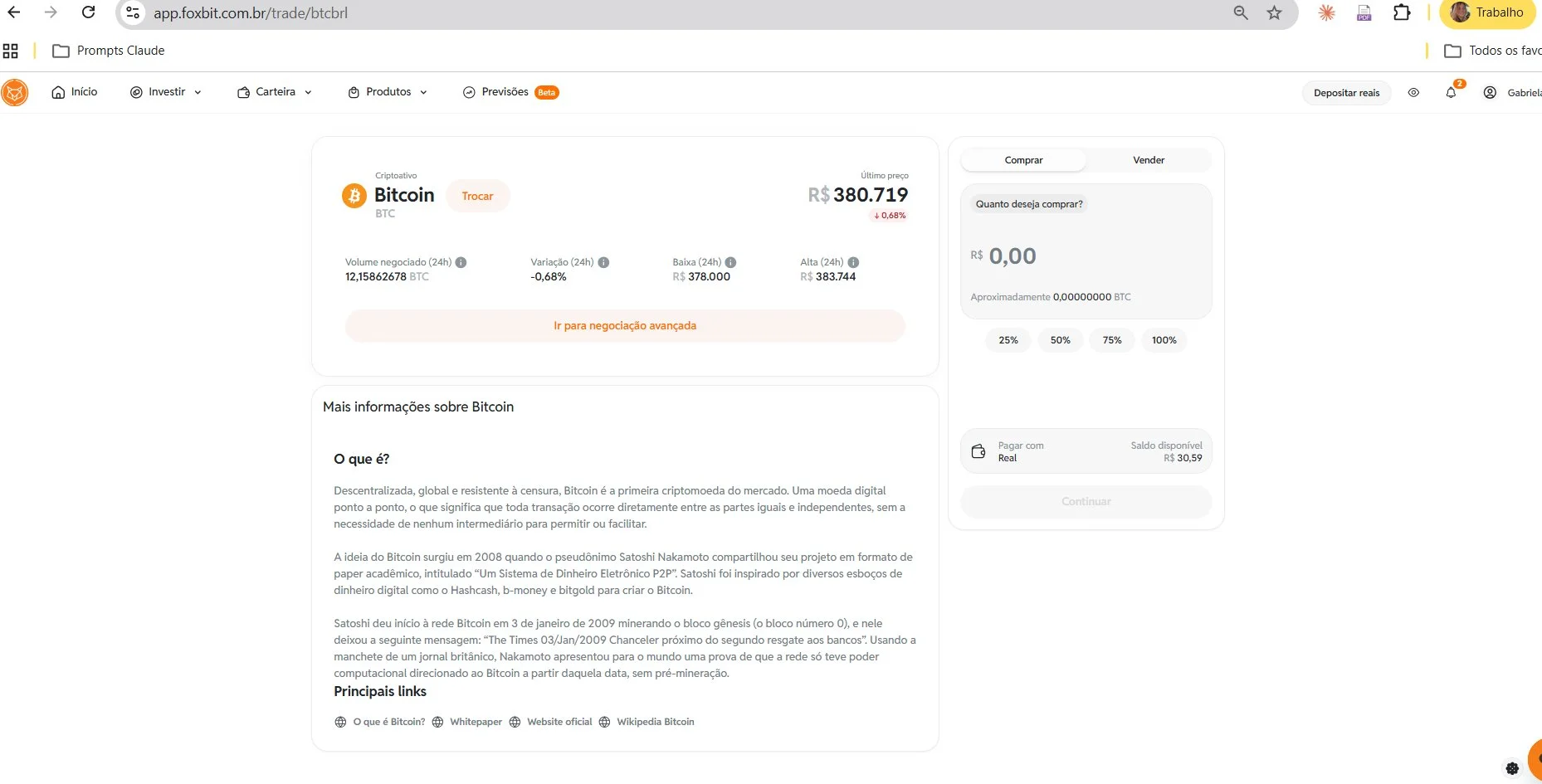Image resolution: width=1542 pixels, height=784 pixels.
Task: Open the notifications bell icon
Action: [x=1451, y=92]
